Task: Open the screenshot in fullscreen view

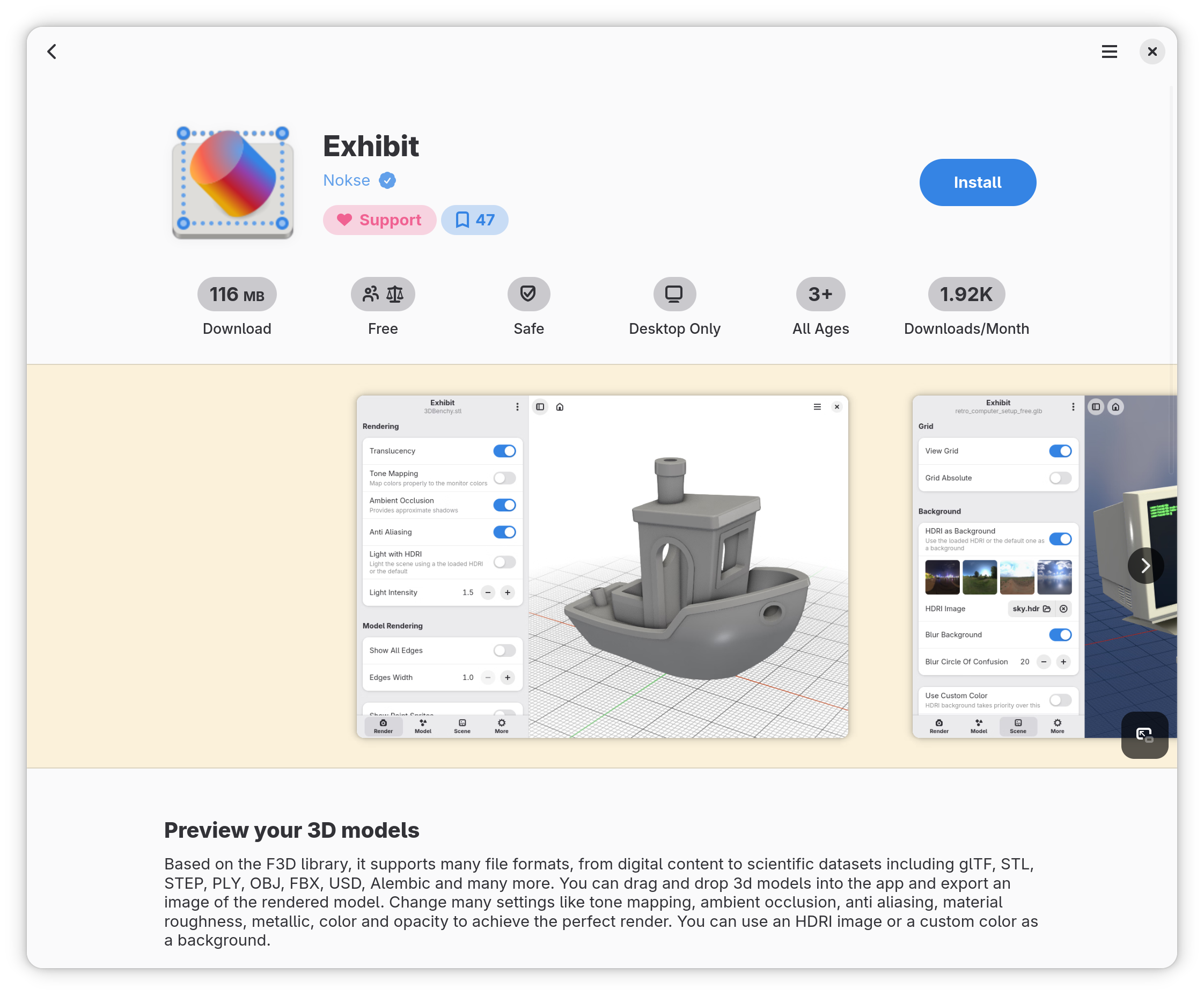Action: pyautogui.click(x=1144, y=735)
